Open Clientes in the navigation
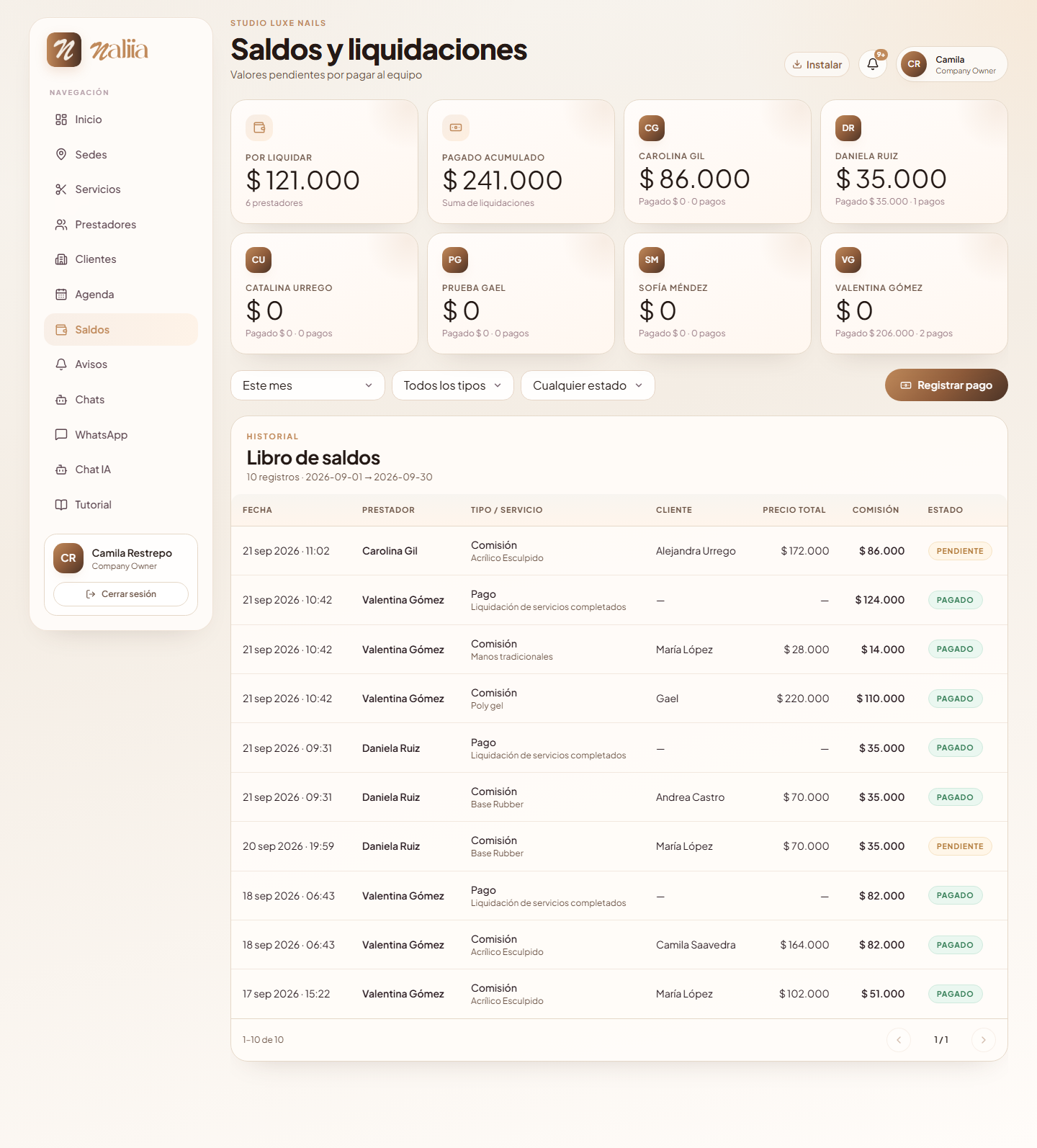 pyautogui.click(x=121, y=259)
